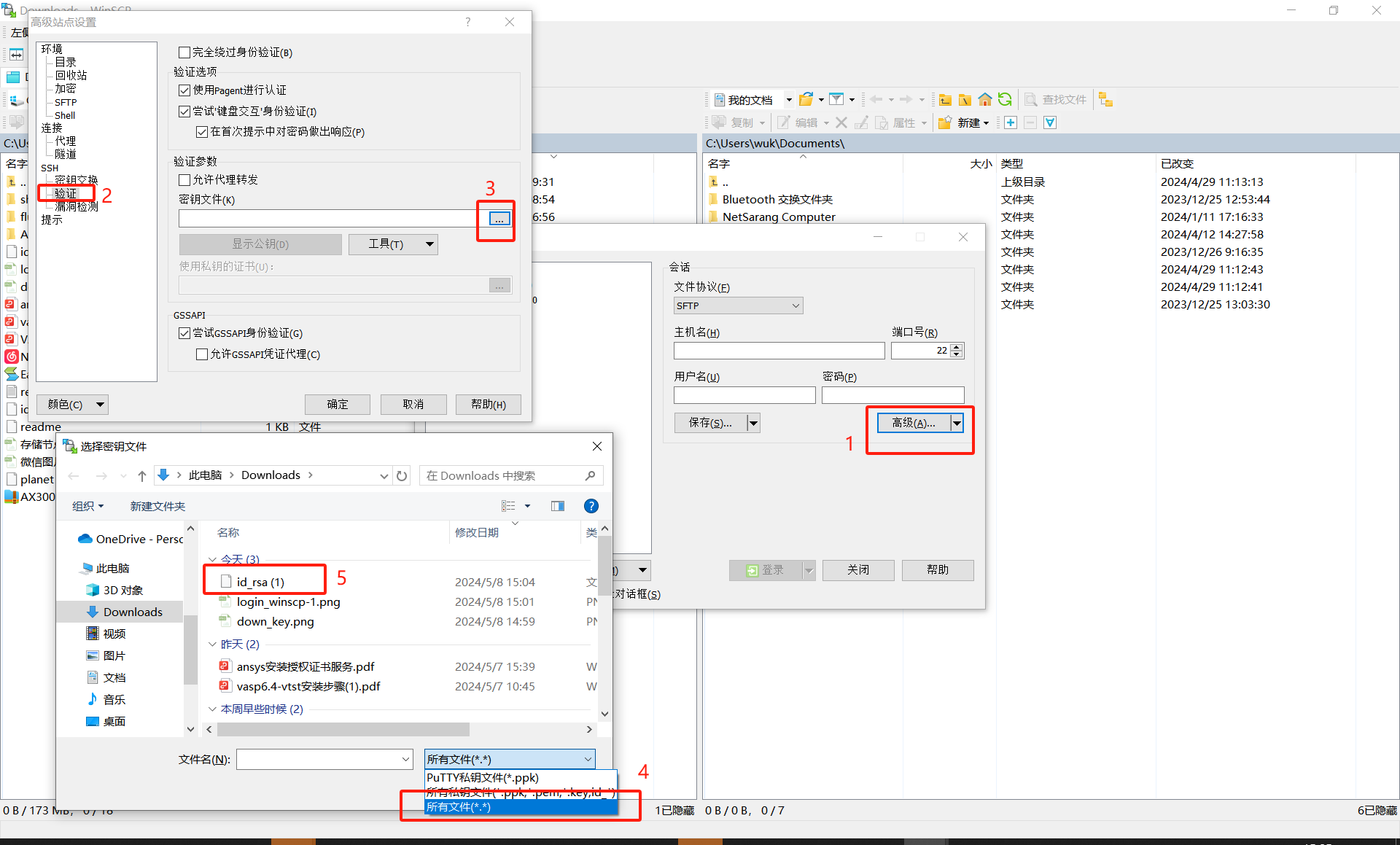Viewport: 1400px width, 845px height.
Task: Click the search magnifier in Downloads search box
Action: click(x=590, y=476)
